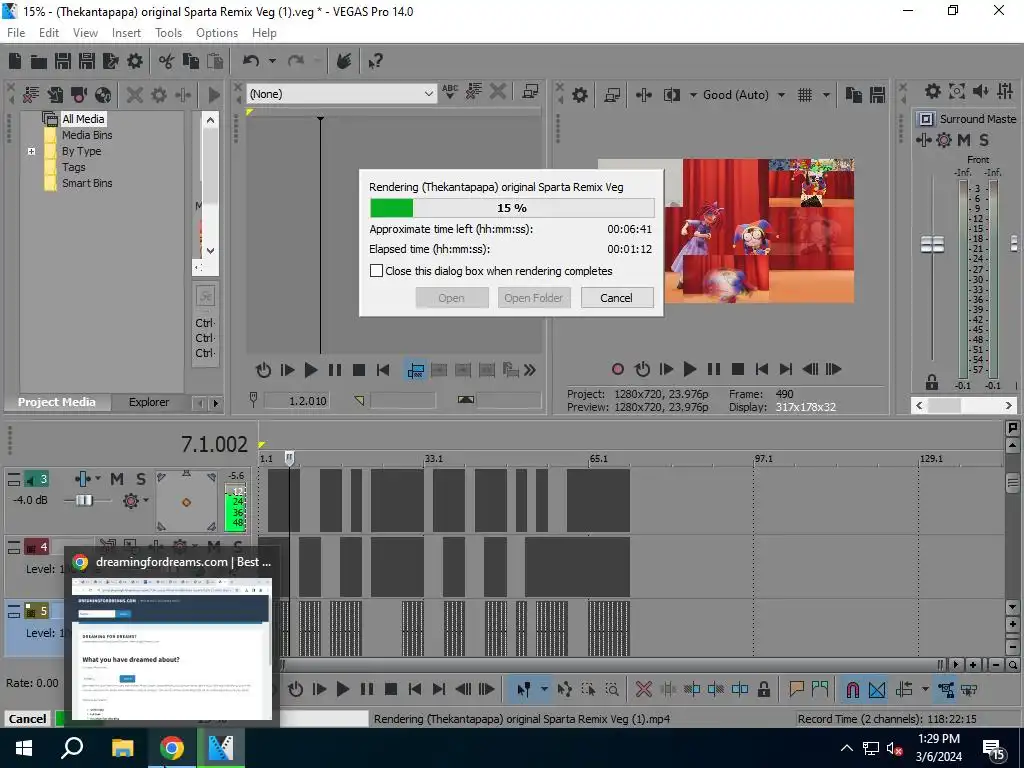Click the Save As icon in toolbar
Screen dimensions: 1024x768
(87, 61)
